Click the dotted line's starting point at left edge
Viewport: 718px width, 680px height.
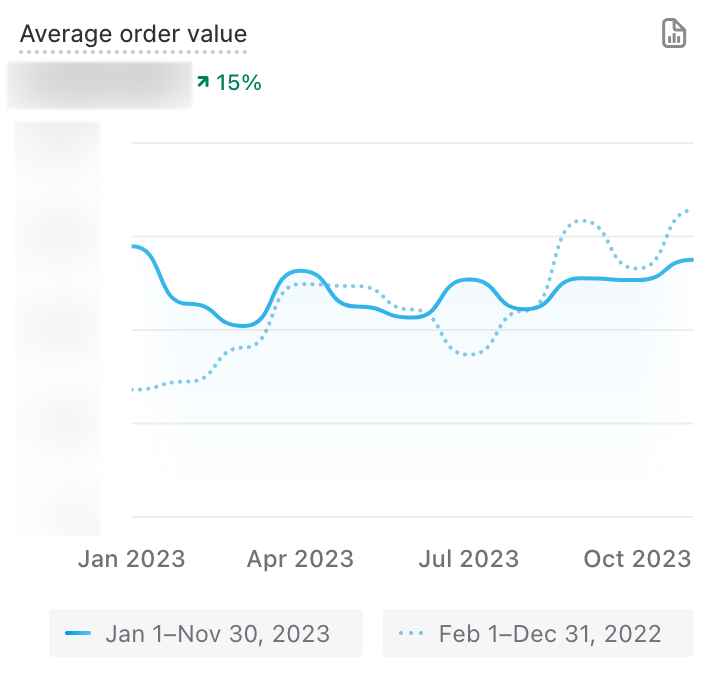(x=134, y=390)
